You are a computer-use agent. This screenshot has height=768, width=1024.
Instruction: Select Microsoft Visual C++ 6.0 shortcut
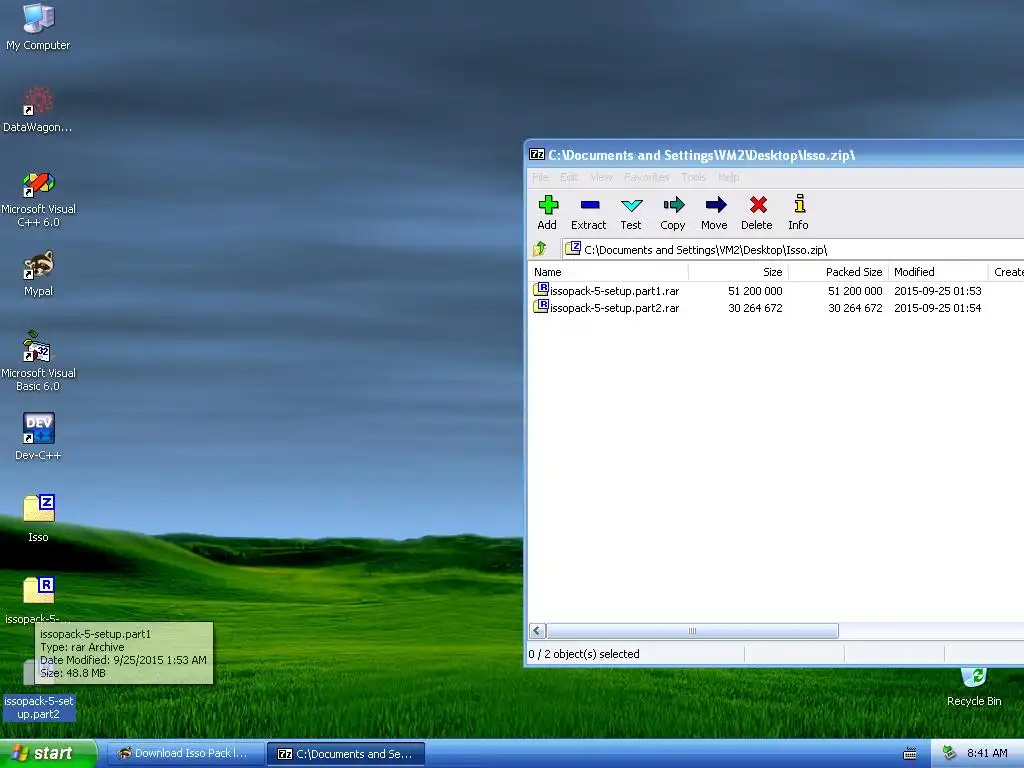38,199
